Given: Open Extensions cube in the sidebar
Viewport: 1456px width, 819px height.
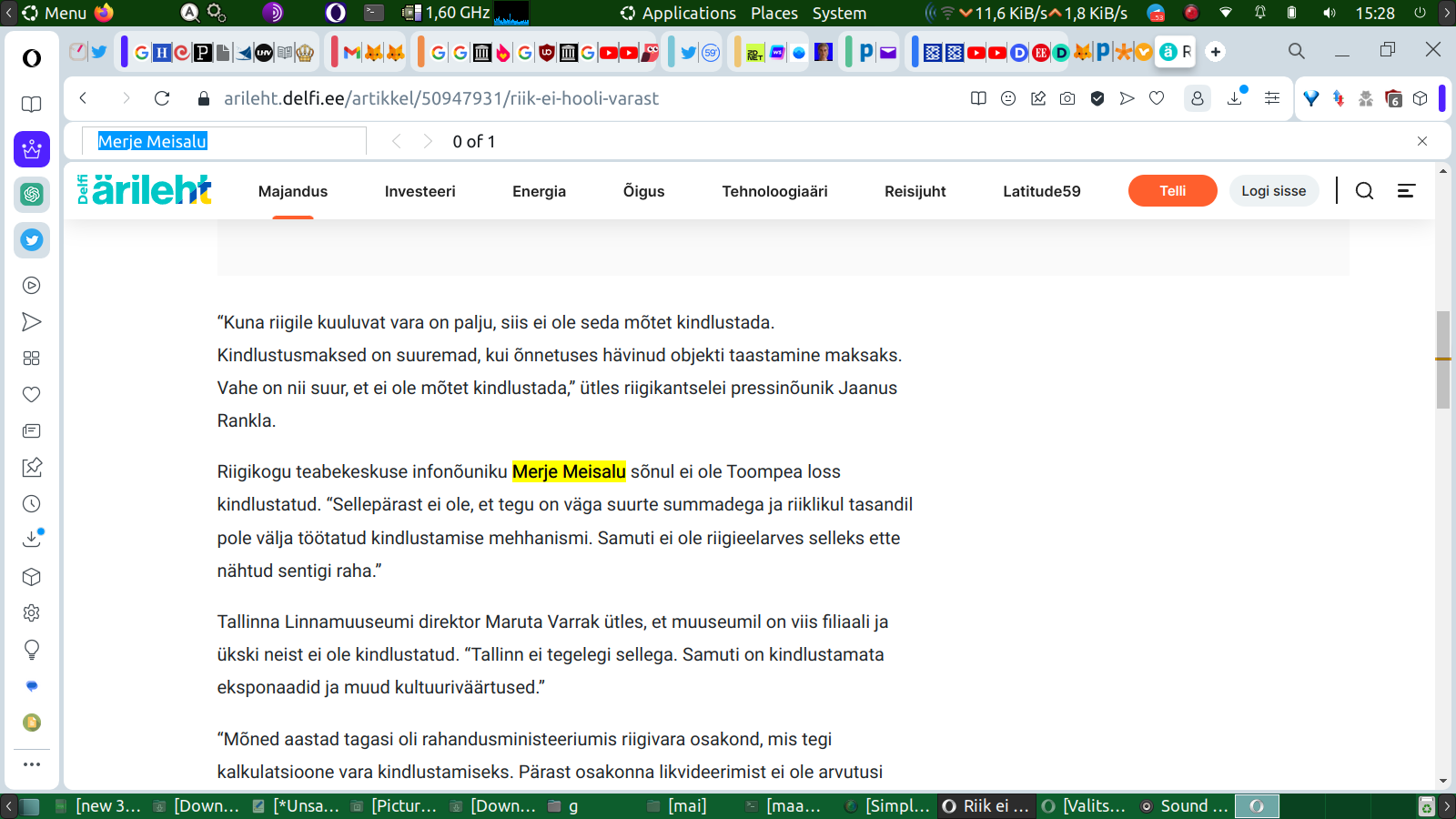Looking at the screenshot, I should [x=32, y=577].
